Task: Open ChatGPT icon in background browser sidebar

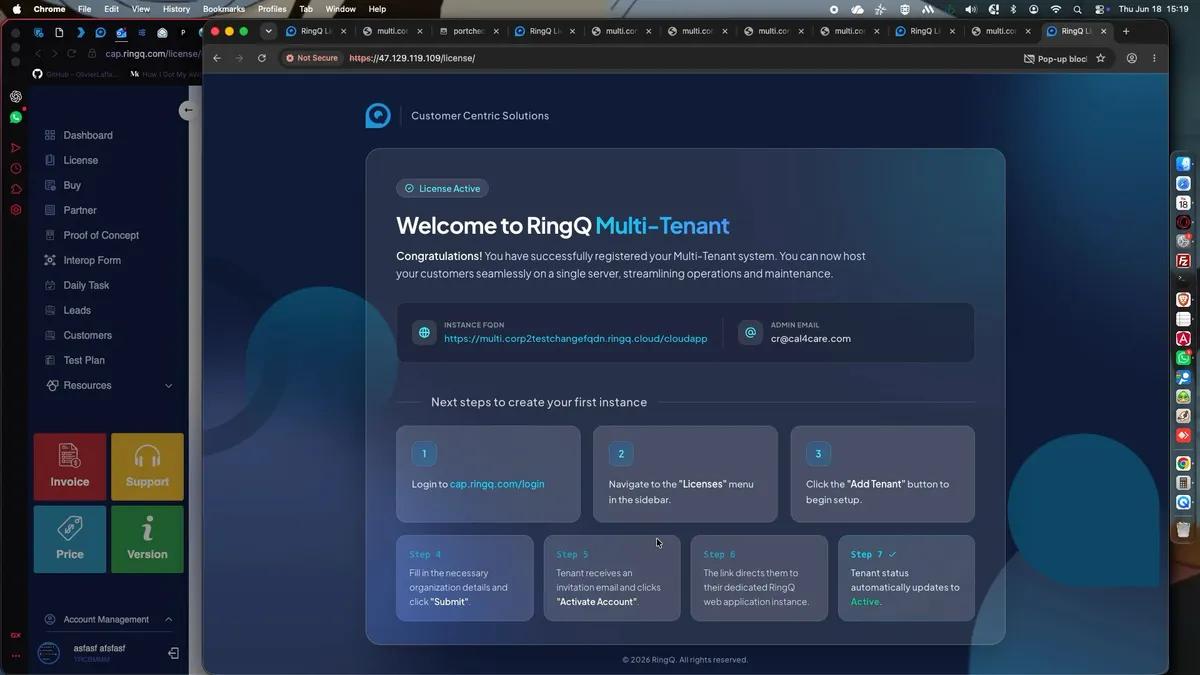Action: 16,97
